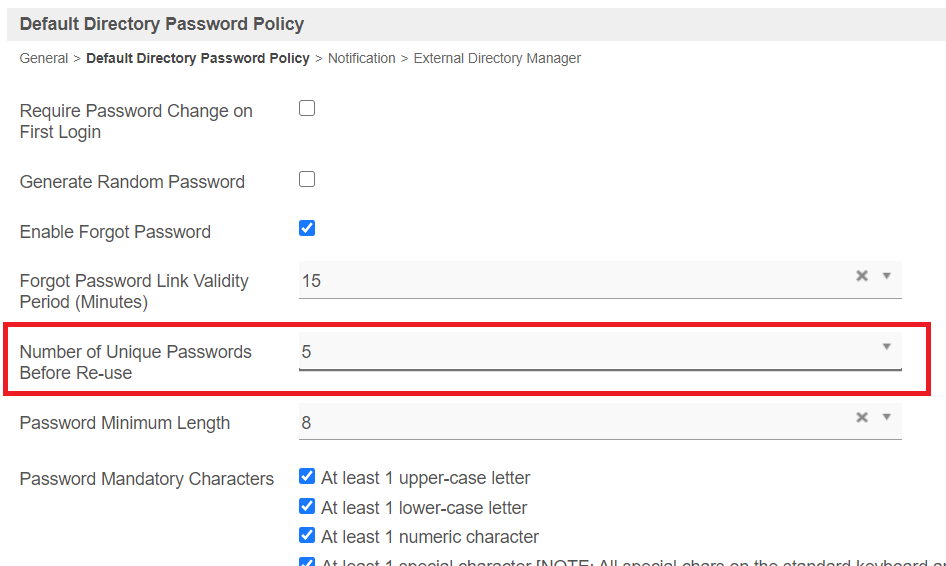Enable Require Password Change on First Login

coord(307,108)
